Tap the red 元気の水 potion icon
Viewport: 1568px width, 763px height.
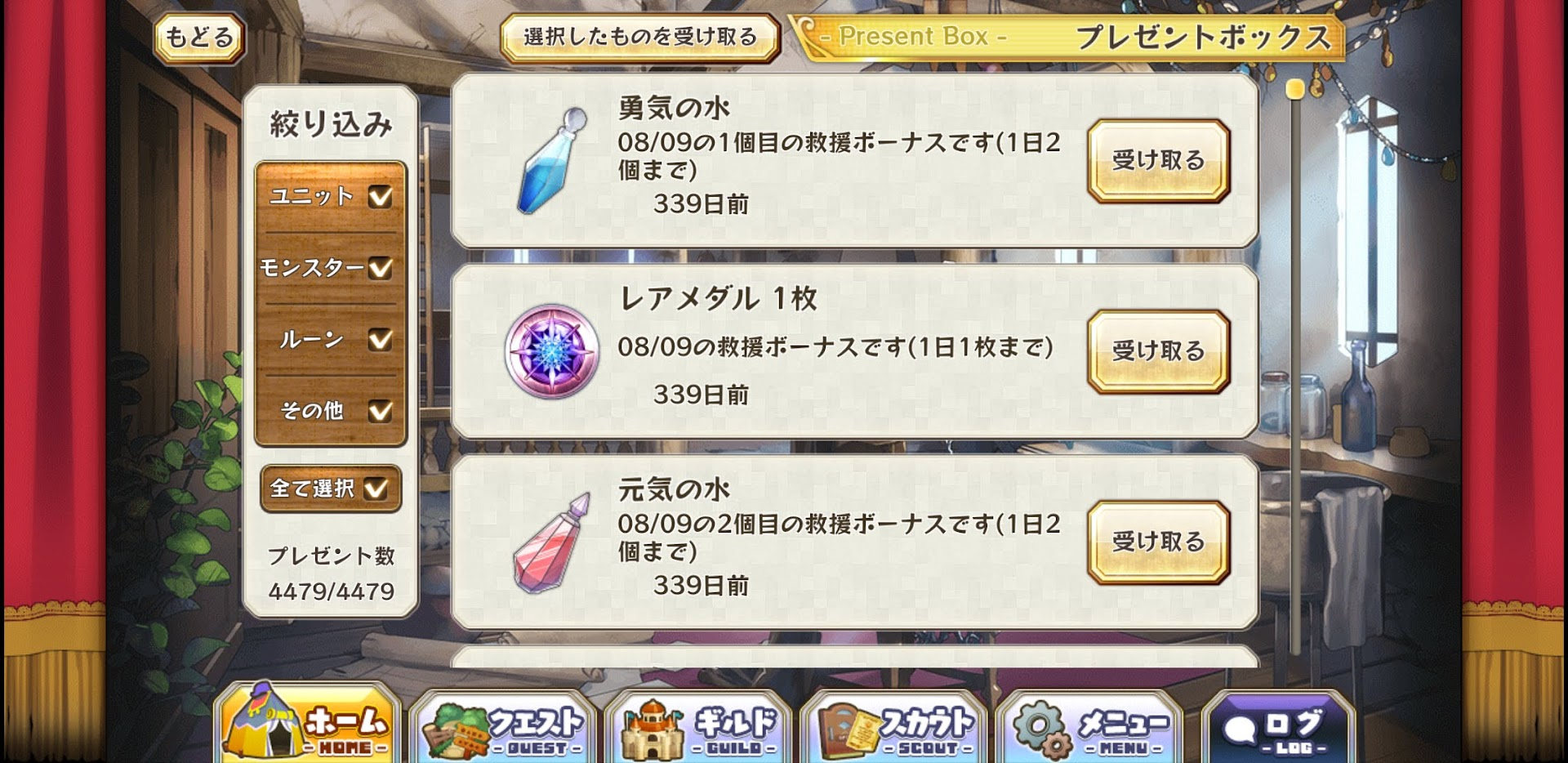(x=552, y=542)
